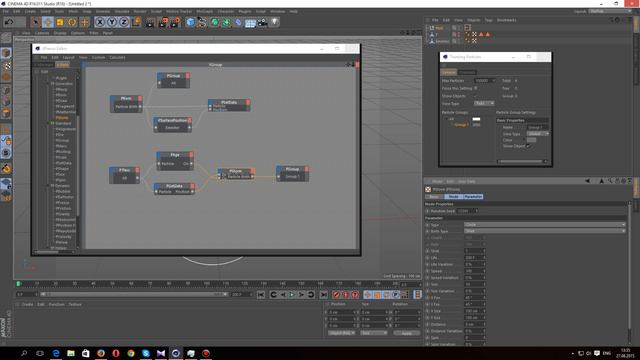640x360 pixels.
Task: Open the Simulate menu
Action: click(122, 11)
